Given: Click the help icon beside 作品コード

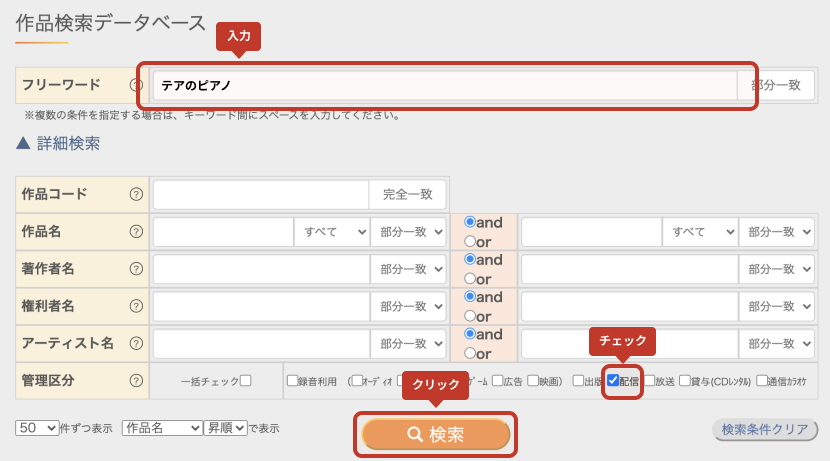Looking at the screenshot, I should (x=136, y=194).
